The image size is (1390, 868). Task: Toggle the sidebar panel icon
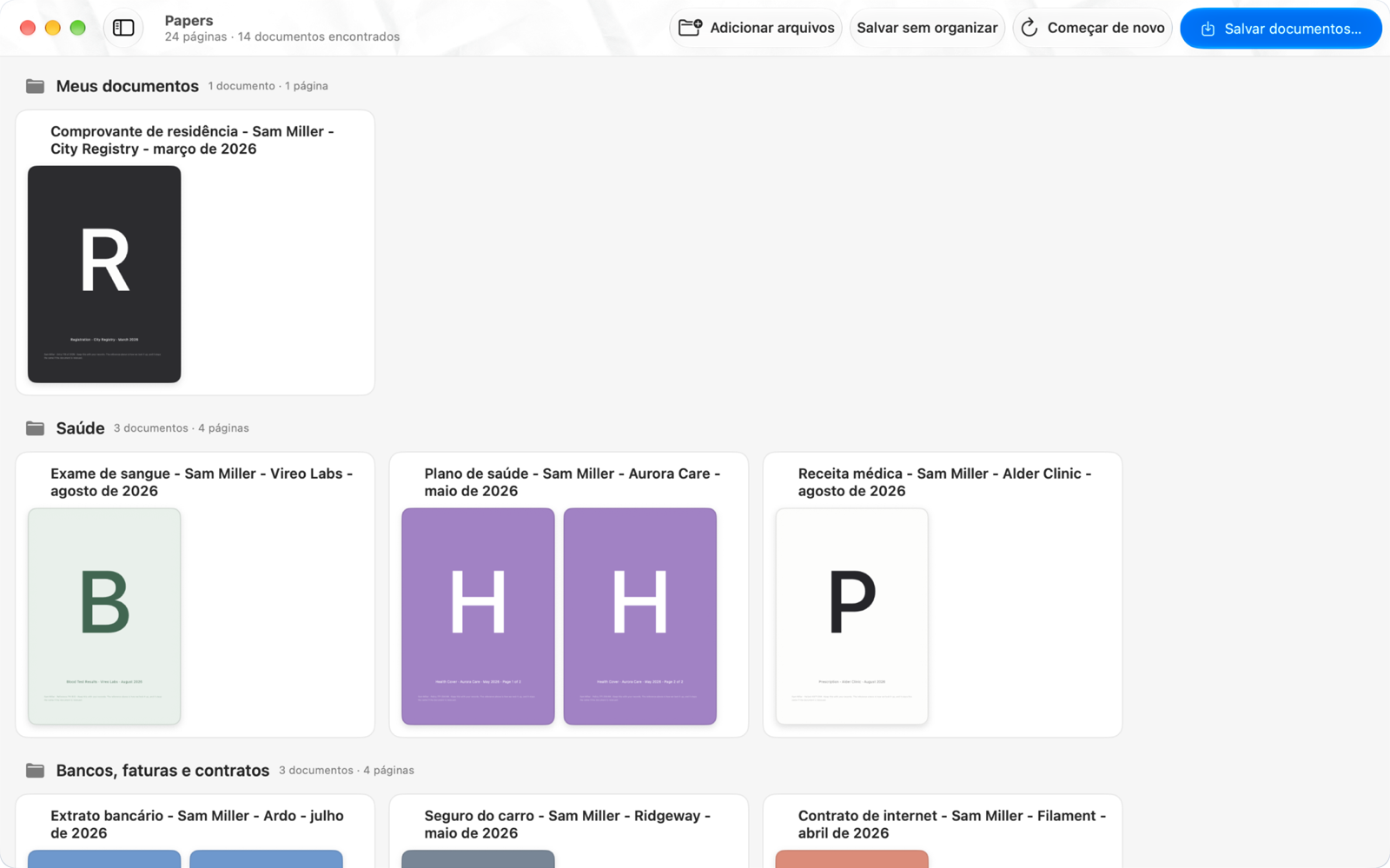(x=123, y=28)
